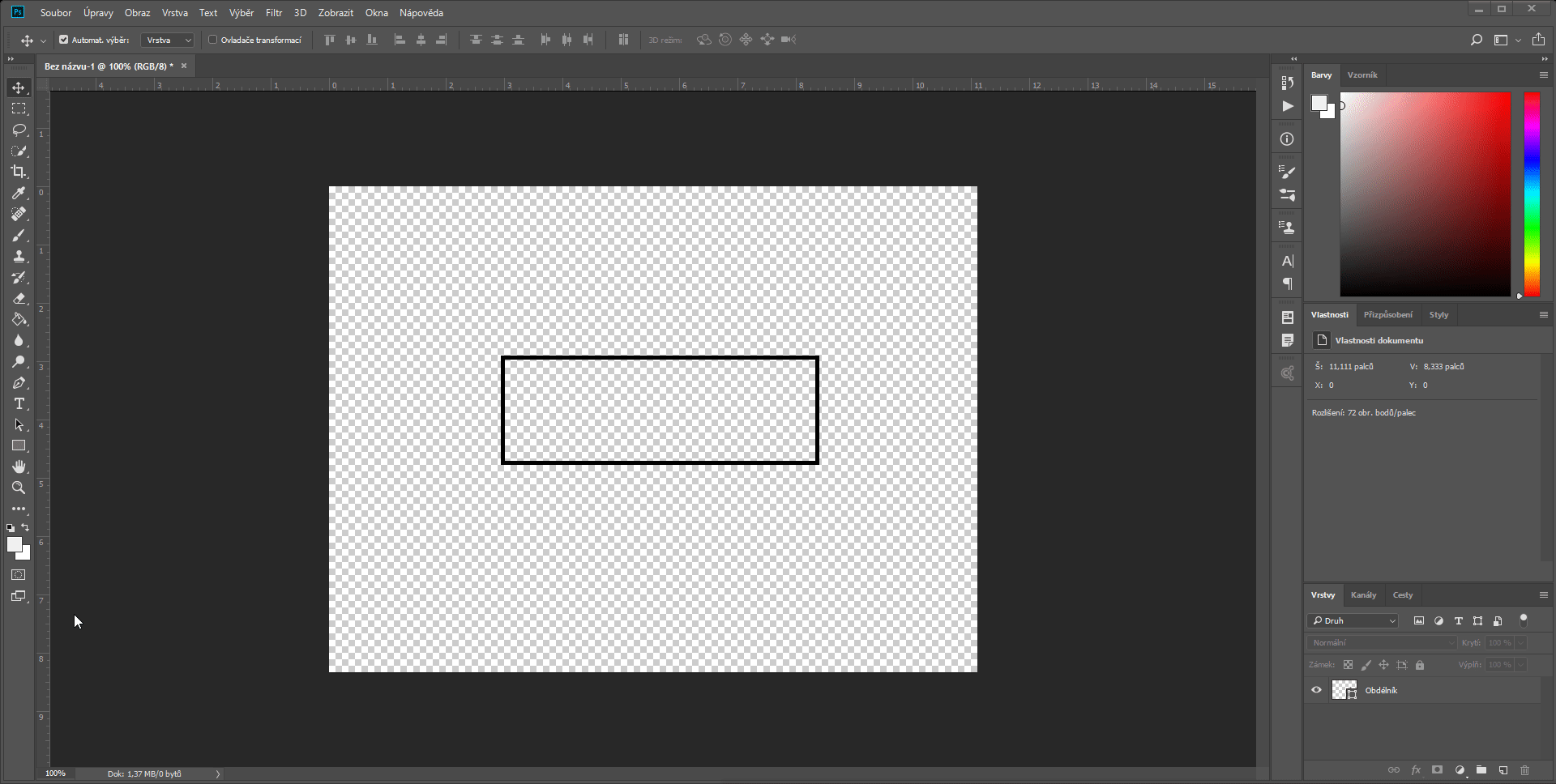Select the Blur tool
This screenshot has height=784, width=1556.
(19, 340)
